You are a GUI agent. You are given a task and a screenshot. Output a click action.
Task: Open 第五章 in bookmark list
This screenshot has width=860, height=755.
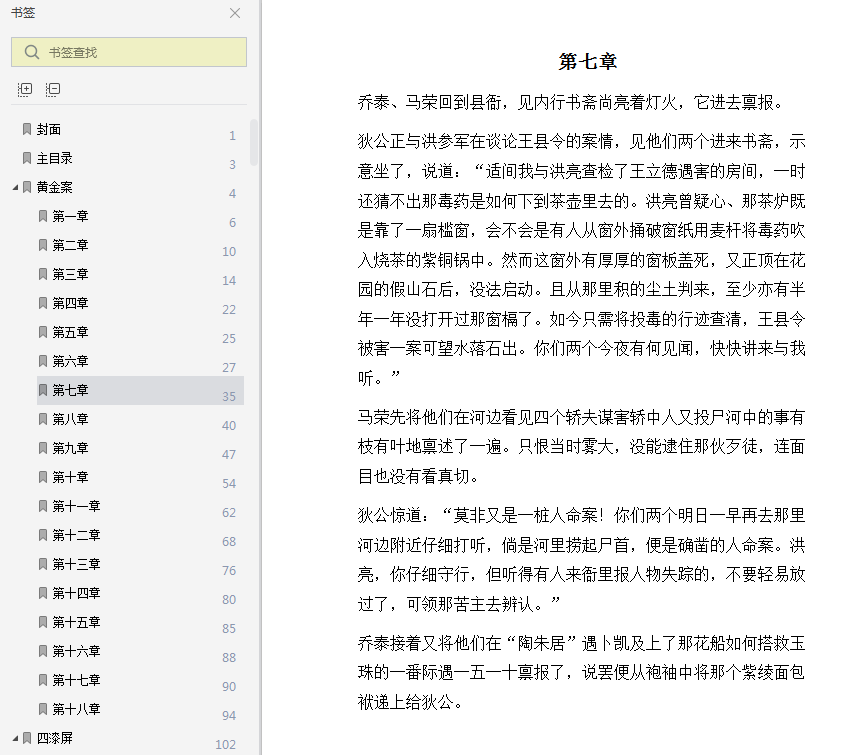(70, 332)
